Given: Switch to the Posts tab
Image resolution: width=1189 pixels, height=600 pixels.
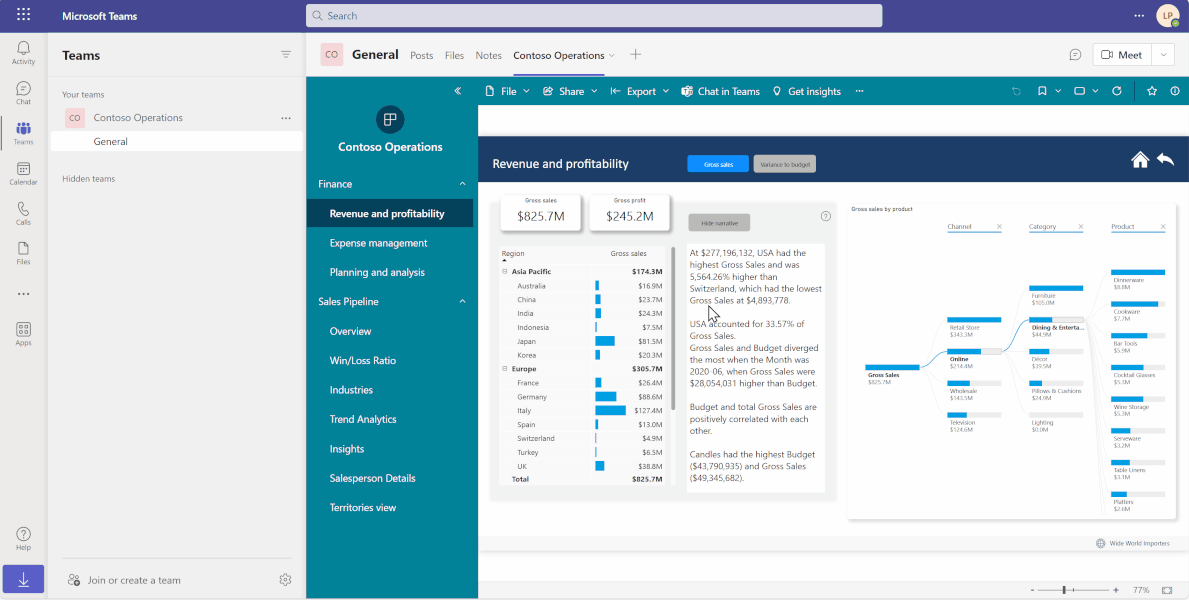Looking at the screenshot, I should pos(422,55).
